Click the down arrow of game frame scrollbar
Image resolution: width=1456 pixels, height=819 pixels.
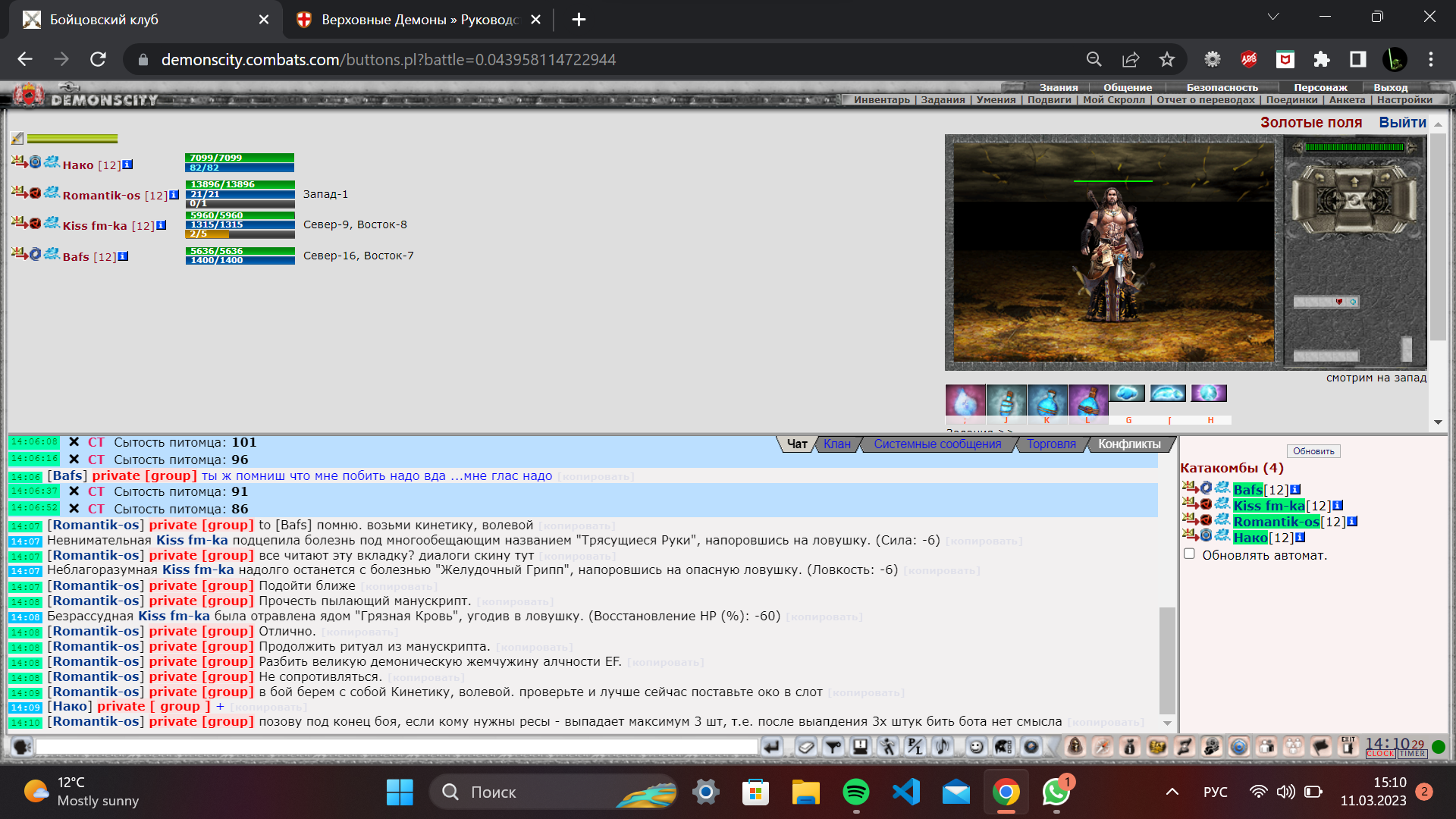click(x=1438, y=422)
